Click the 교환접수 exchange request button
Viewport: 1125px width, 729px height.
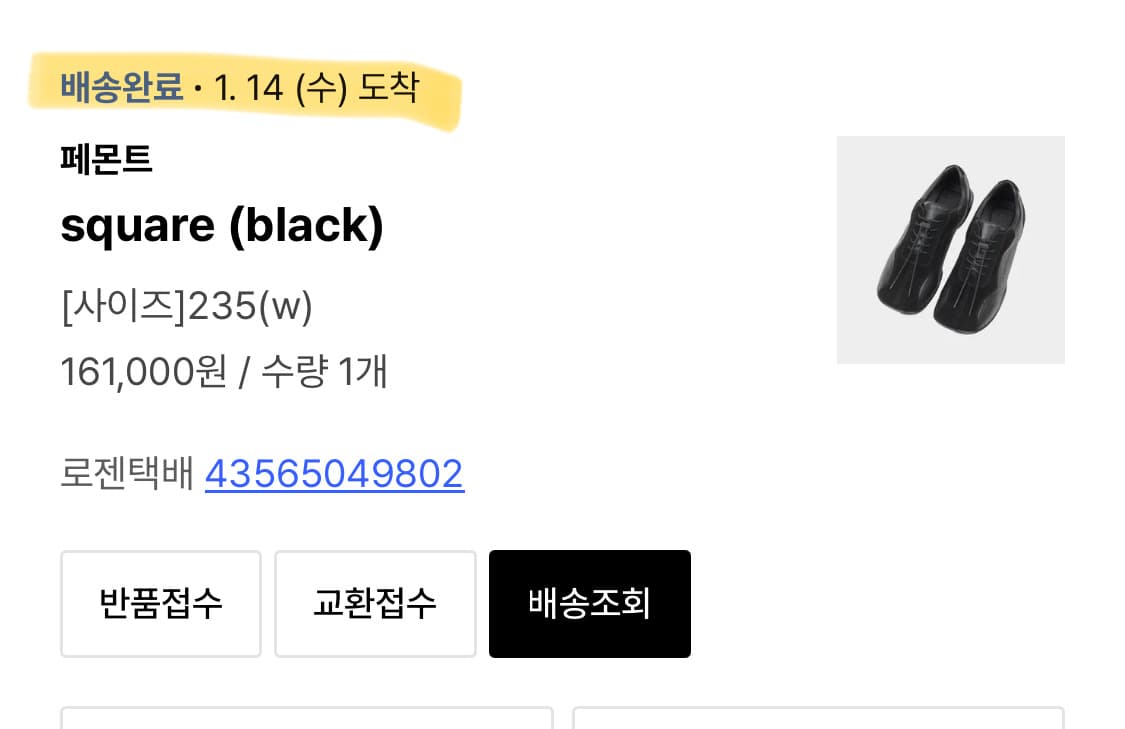(x=375, y=603)
